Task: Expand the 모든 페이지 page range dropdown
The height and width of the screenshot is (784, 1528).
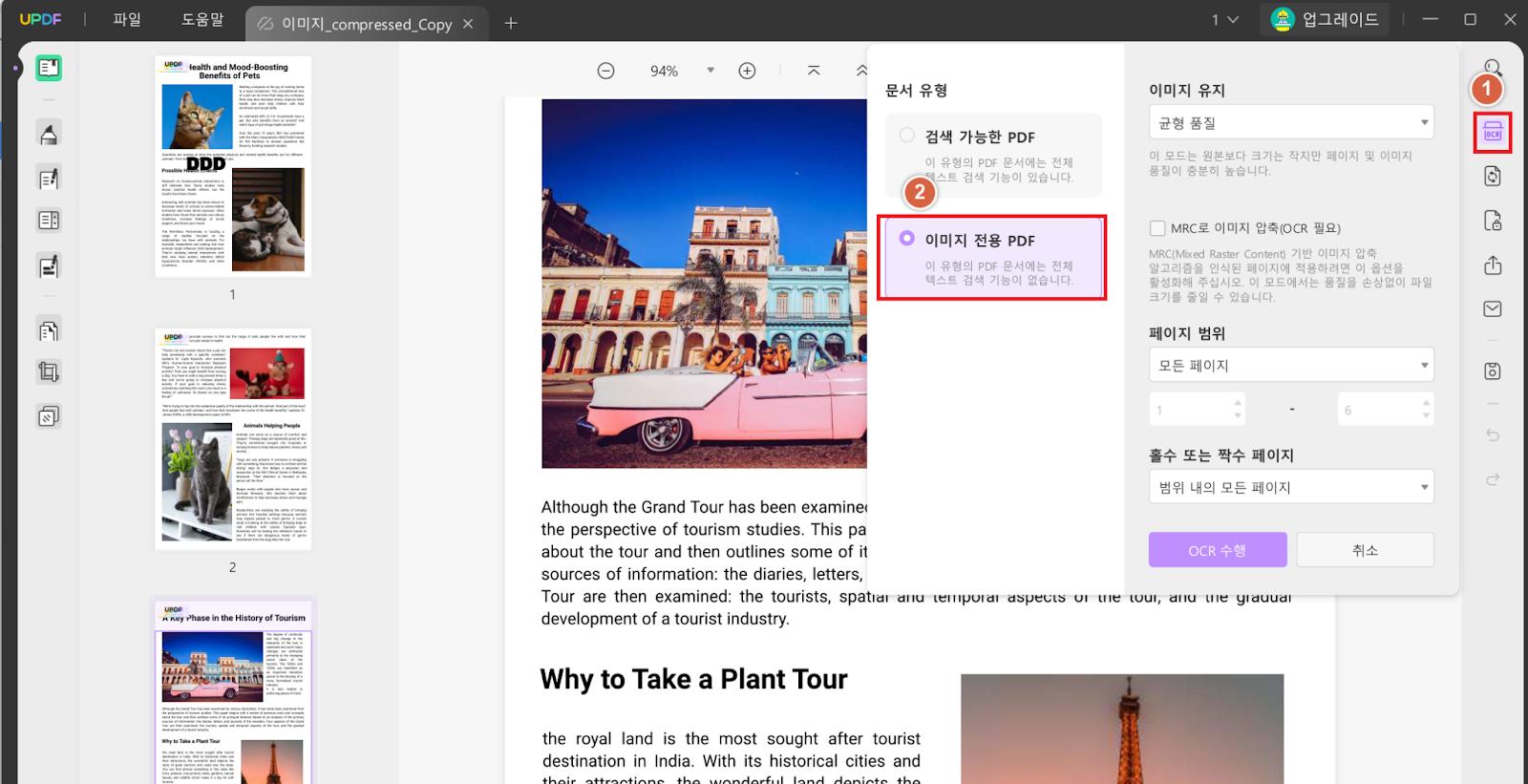Action: (1291, 365)
